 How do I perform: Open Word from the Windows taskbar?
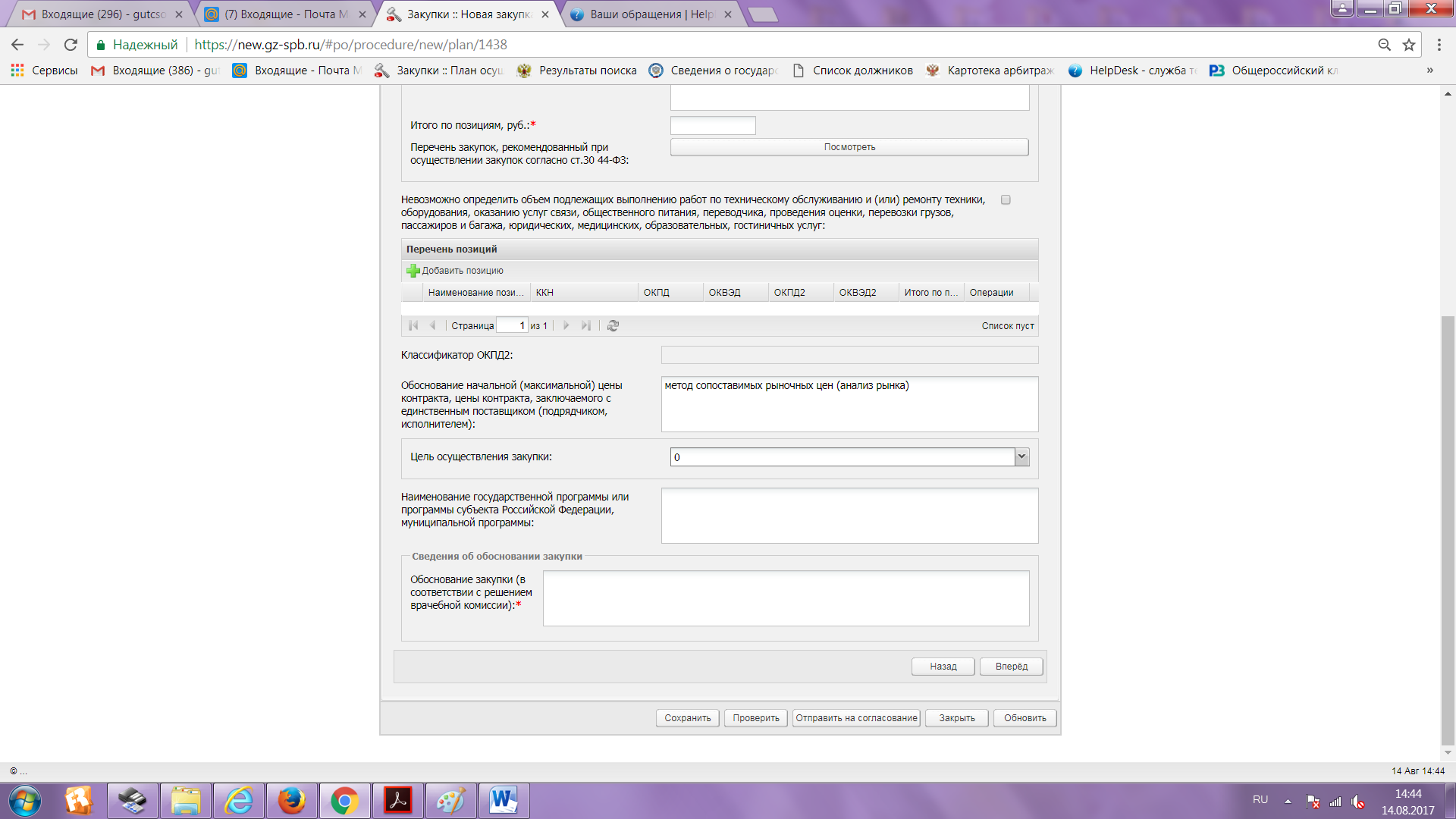click(x=504, y=801)
